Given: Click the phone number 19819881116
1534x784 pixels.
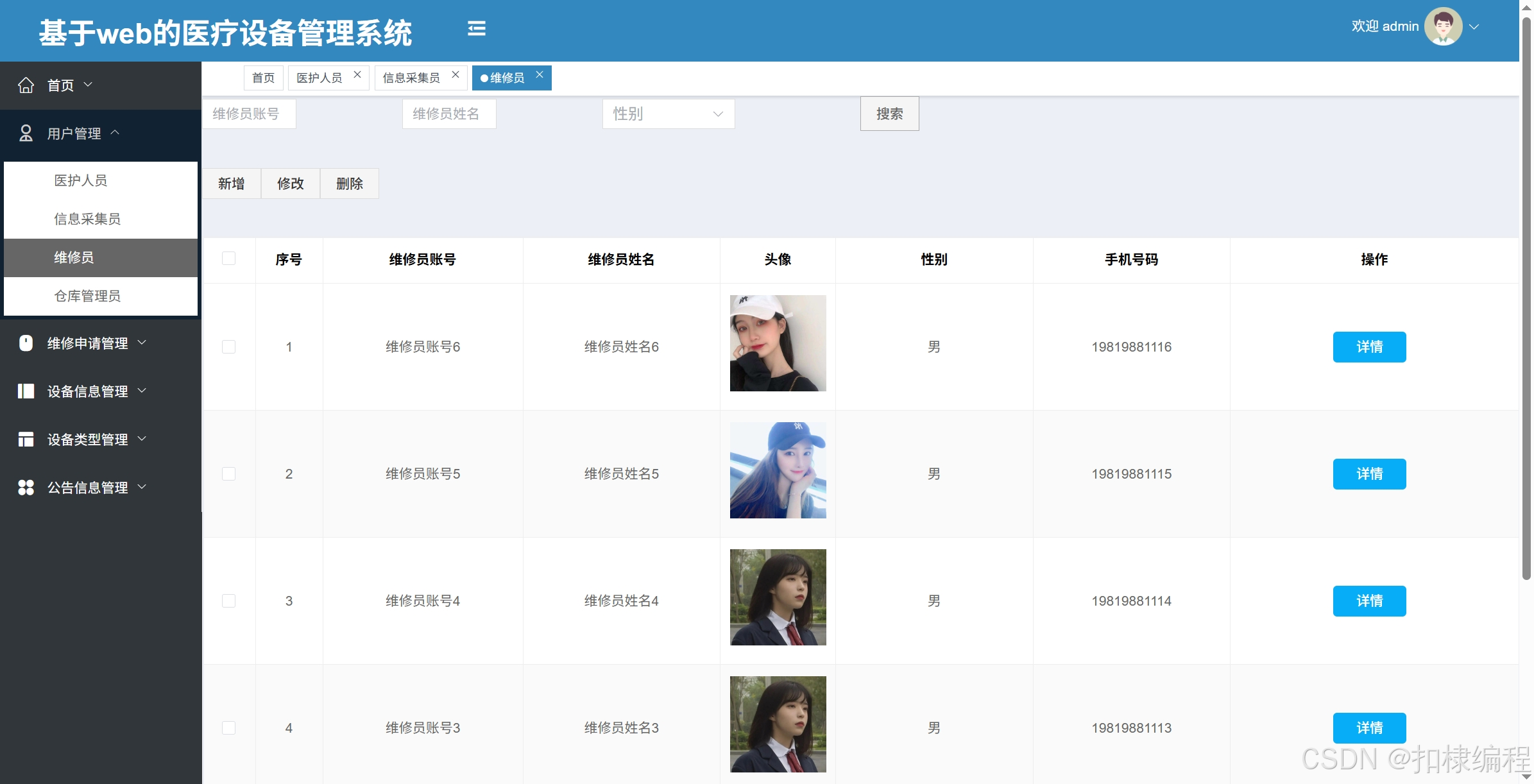Looking at the screenshot, I should click(x=1132, y=347).
